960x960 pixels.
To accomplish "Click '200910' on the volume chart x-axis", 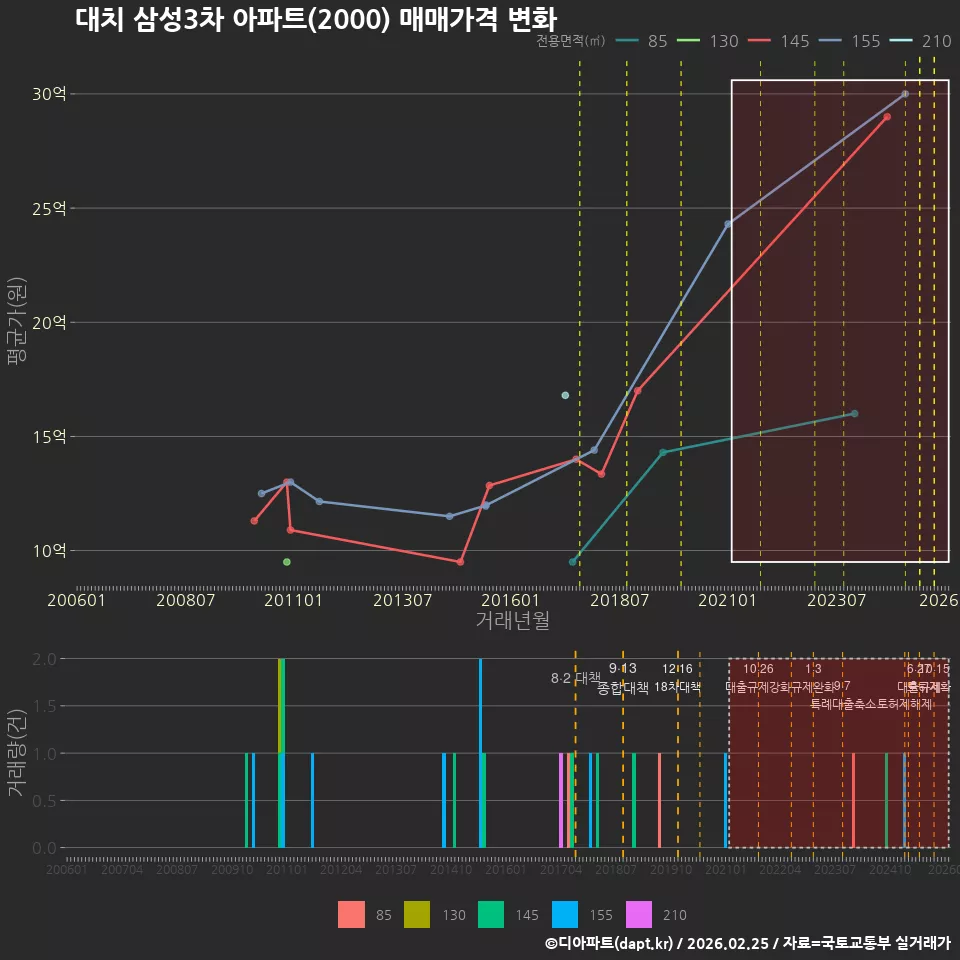I will [x=231, y=869].
